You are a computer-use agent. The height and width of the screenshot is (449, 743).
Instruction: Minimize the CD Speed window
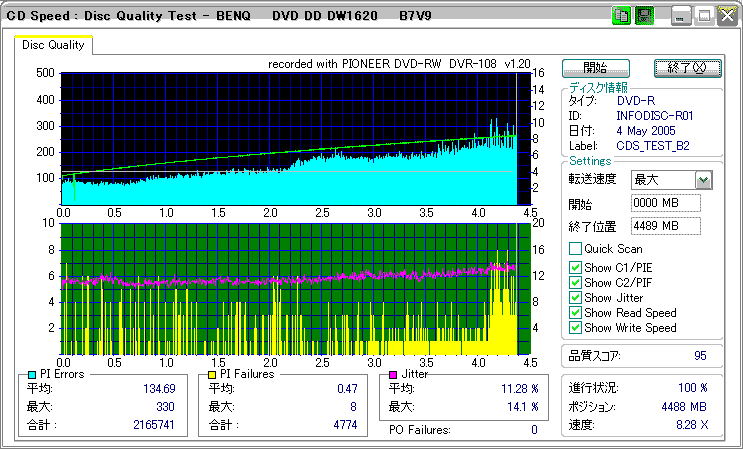(x=681, y=15)
